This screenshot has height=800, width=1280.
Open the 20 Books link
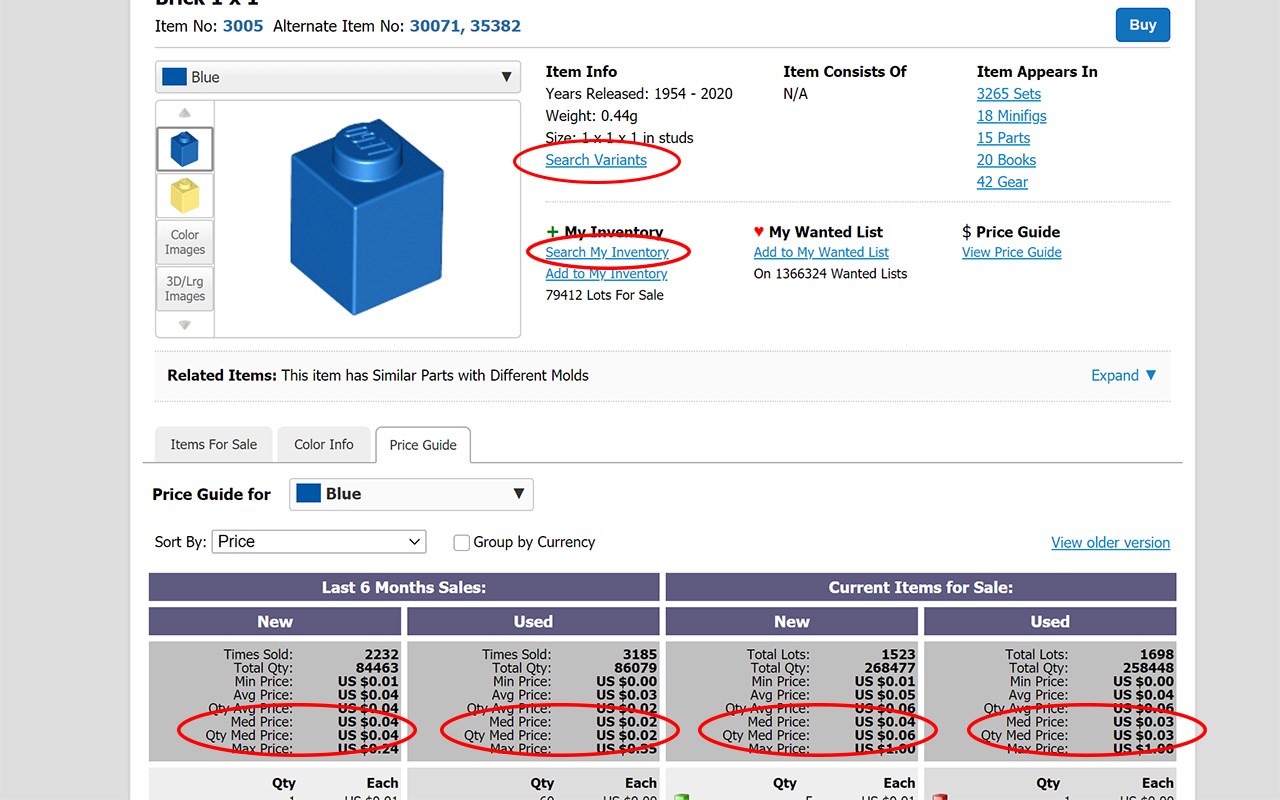coord(1006,160)
